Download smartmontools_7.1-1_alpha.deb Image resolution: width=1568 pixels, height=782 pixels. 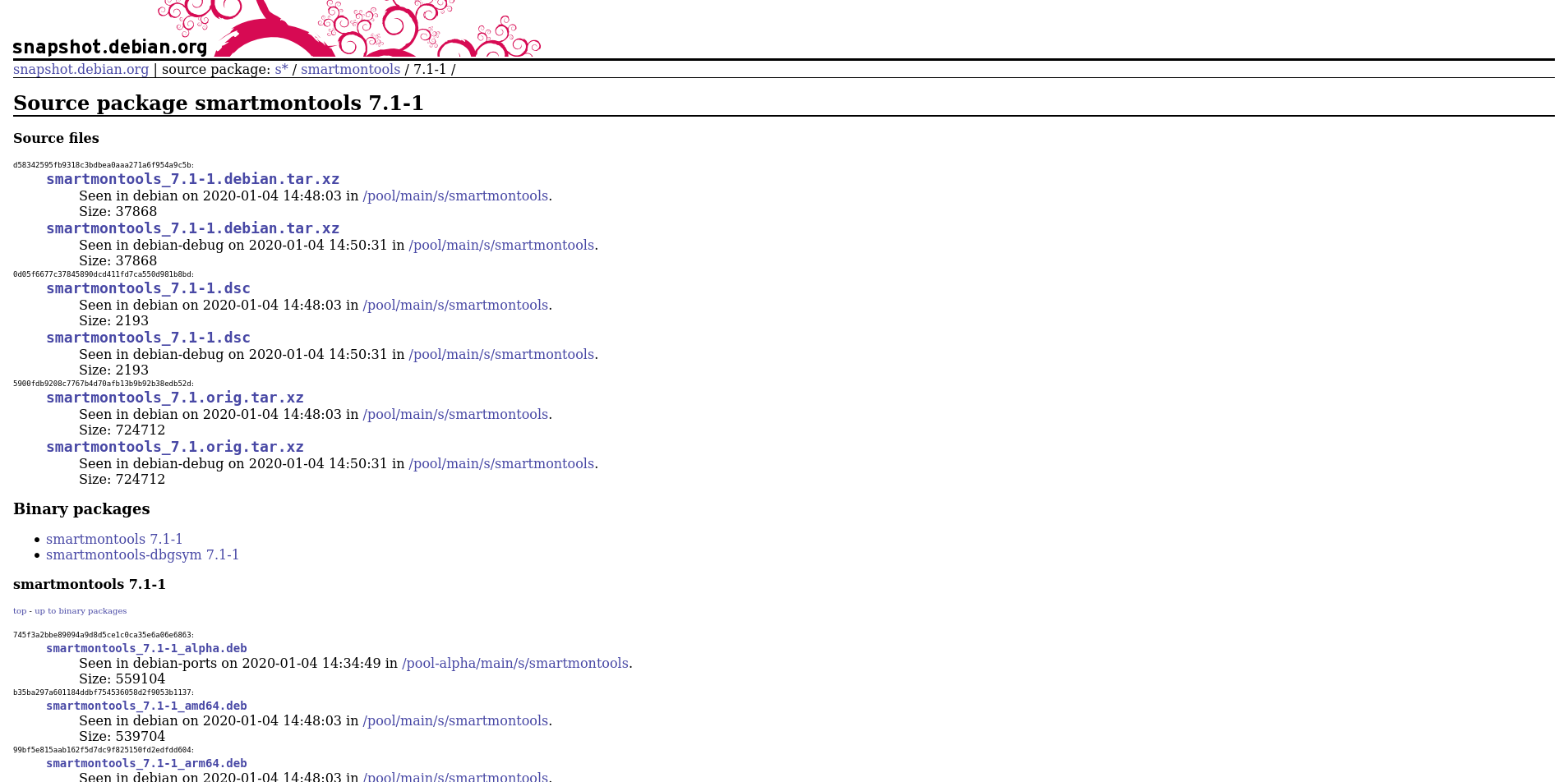click(x=146, y=648)
